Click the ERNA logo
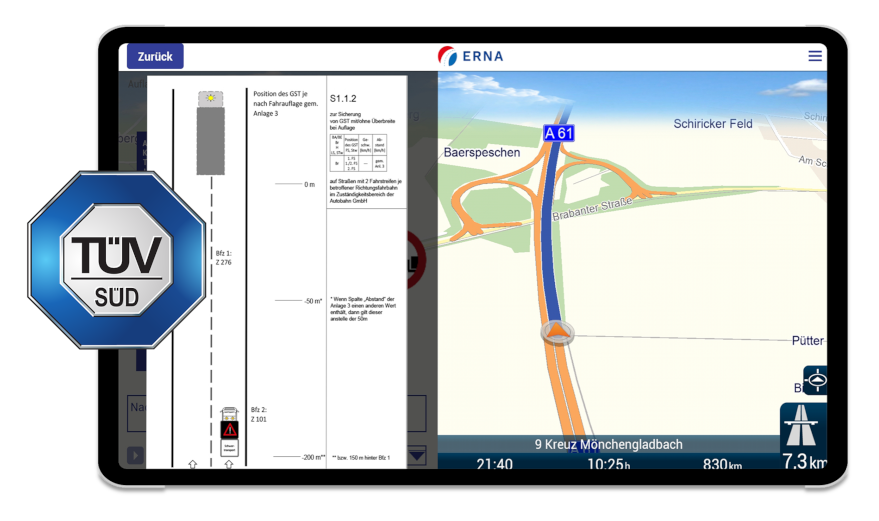This screenshot has height=521, width=879. (x=470, y=56)
